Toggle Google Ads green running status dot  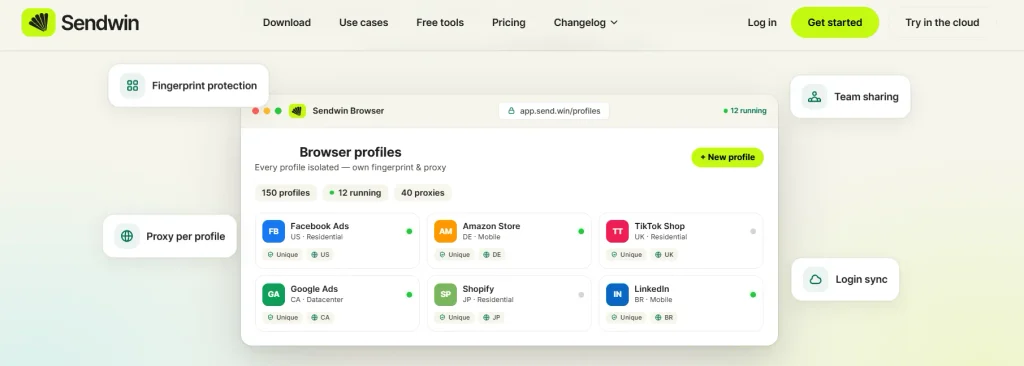pyautogui.click(x=409, y=295)
